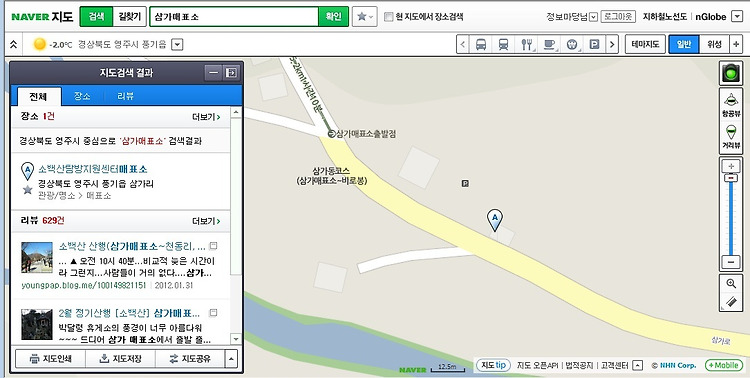Click results panel scrollbar down arrow
The width and height of the screenshot is (750, 378).
click(x=235, y=339)
